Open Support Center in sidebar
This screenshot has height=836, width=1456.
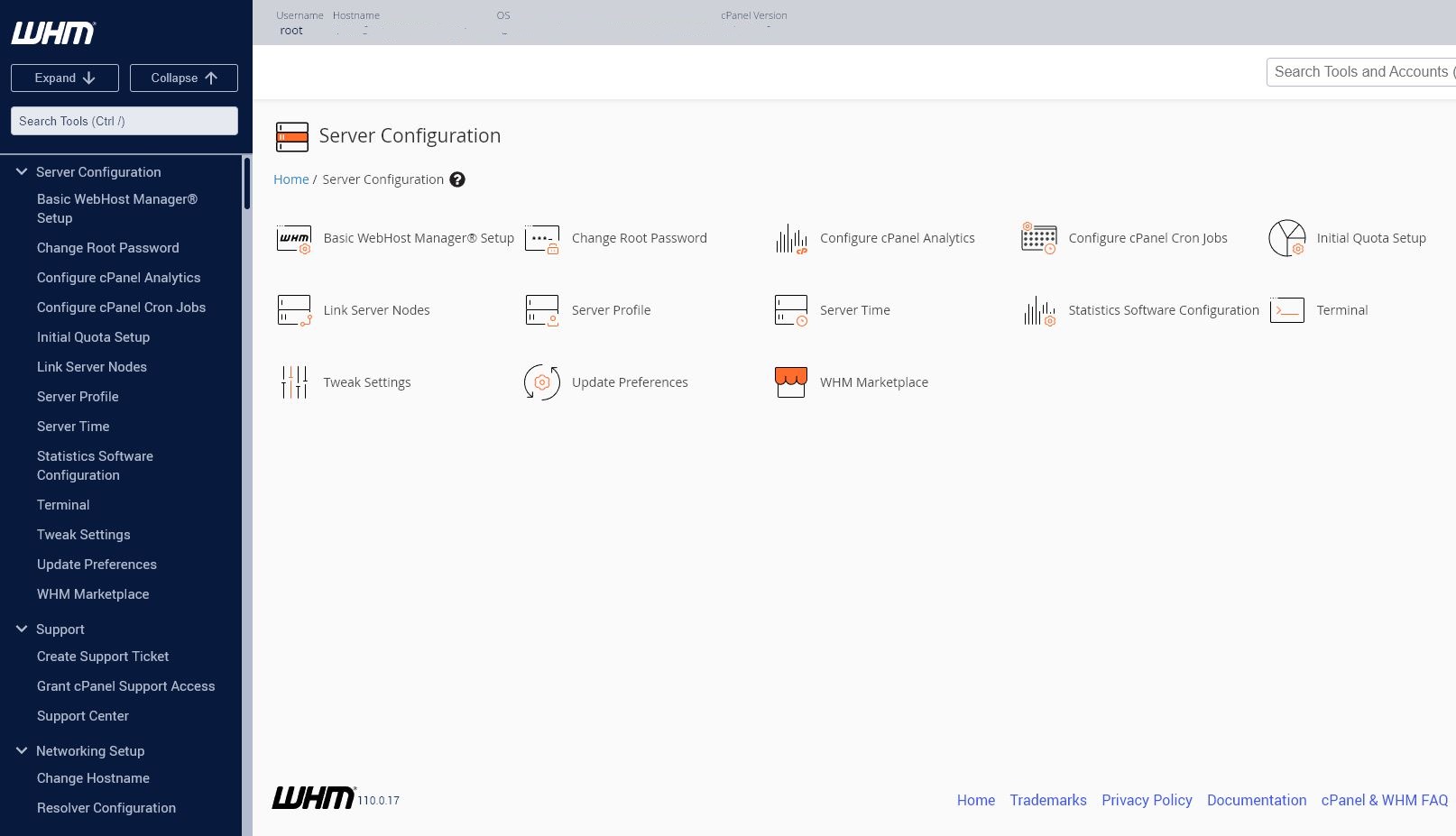[83, 716]
